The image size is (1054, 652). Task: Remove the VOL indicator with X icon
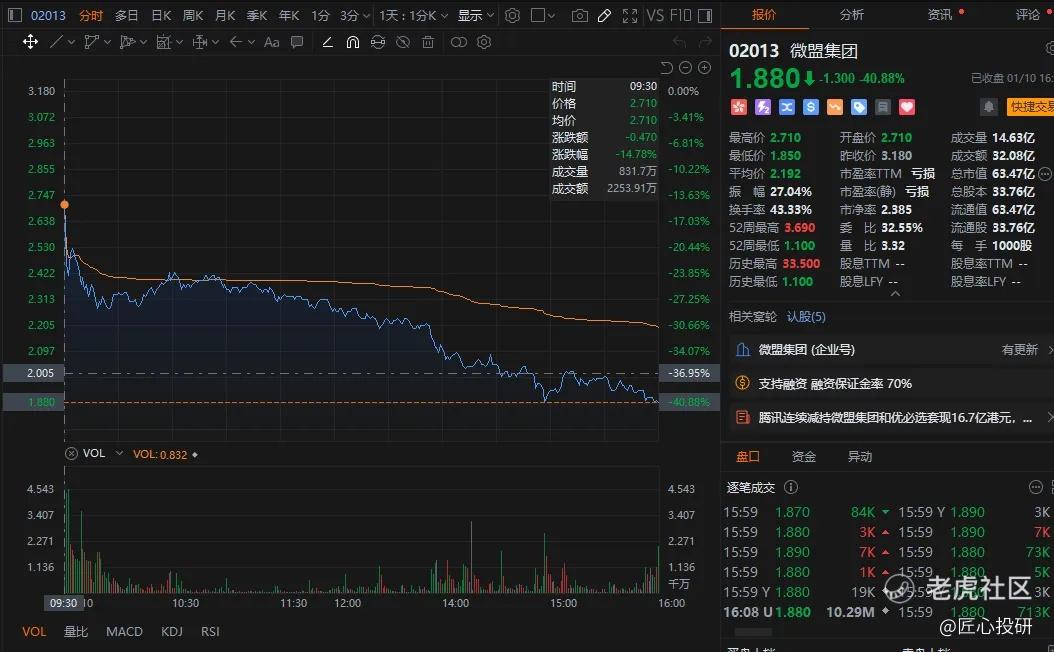(71, 454)
